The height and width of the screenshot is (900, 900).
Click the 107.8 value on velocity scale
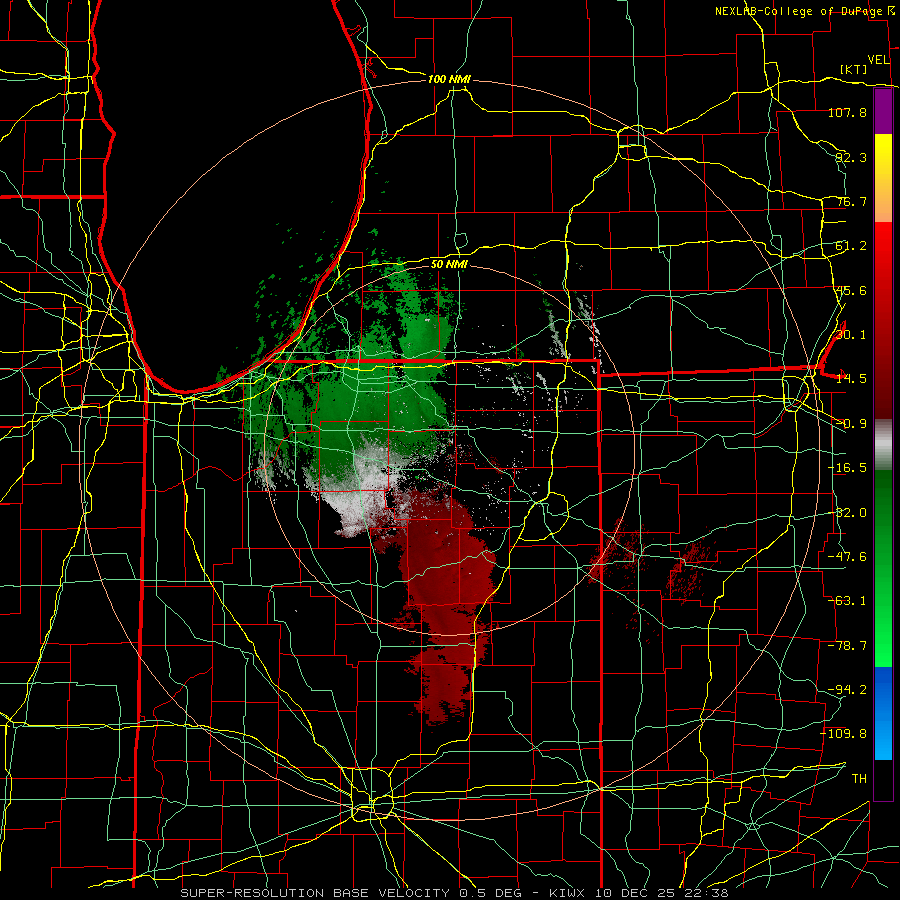point(847,112)
